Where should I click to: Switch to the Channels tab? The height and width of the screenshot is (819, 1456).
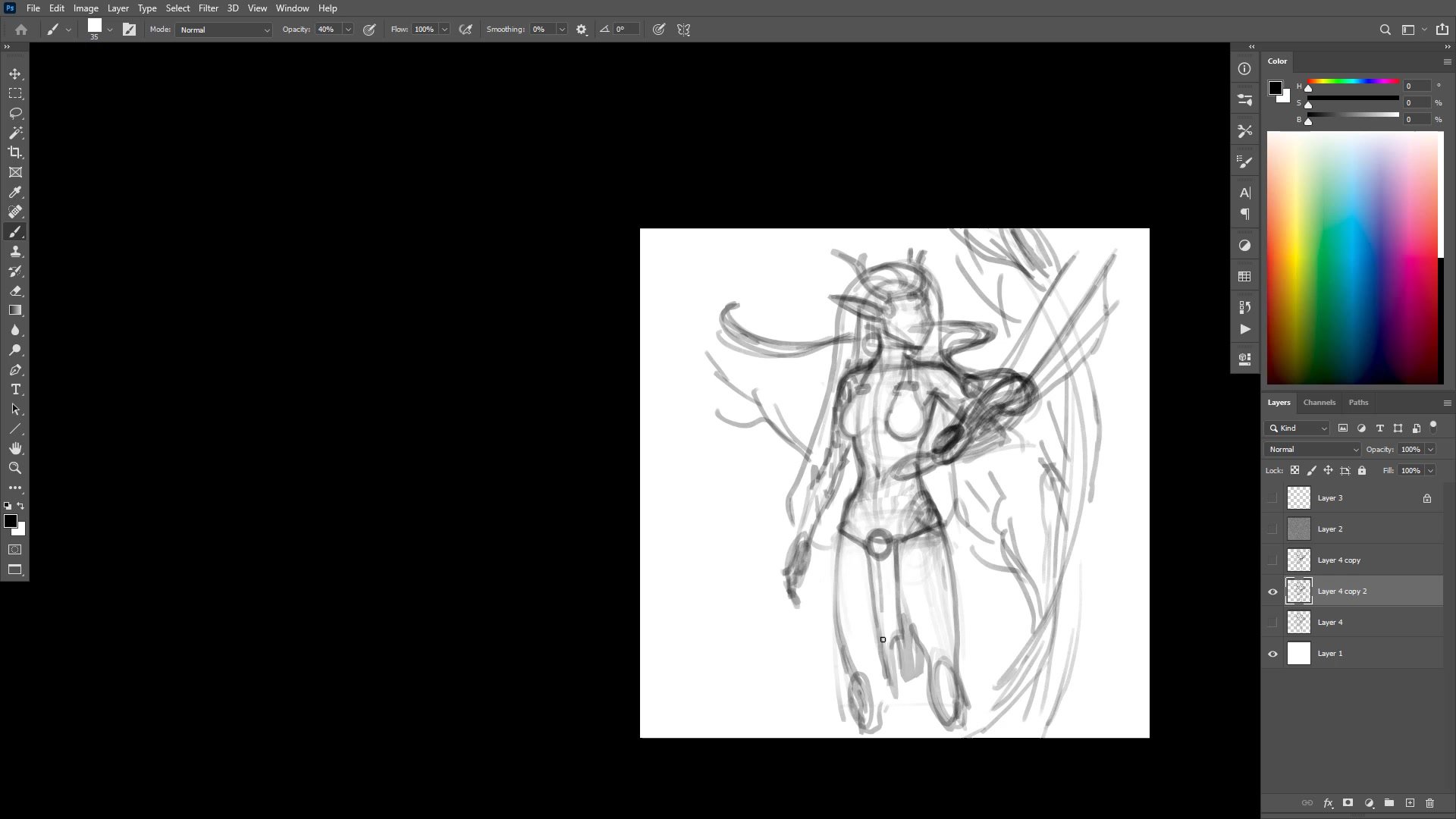click(1319, 403)
